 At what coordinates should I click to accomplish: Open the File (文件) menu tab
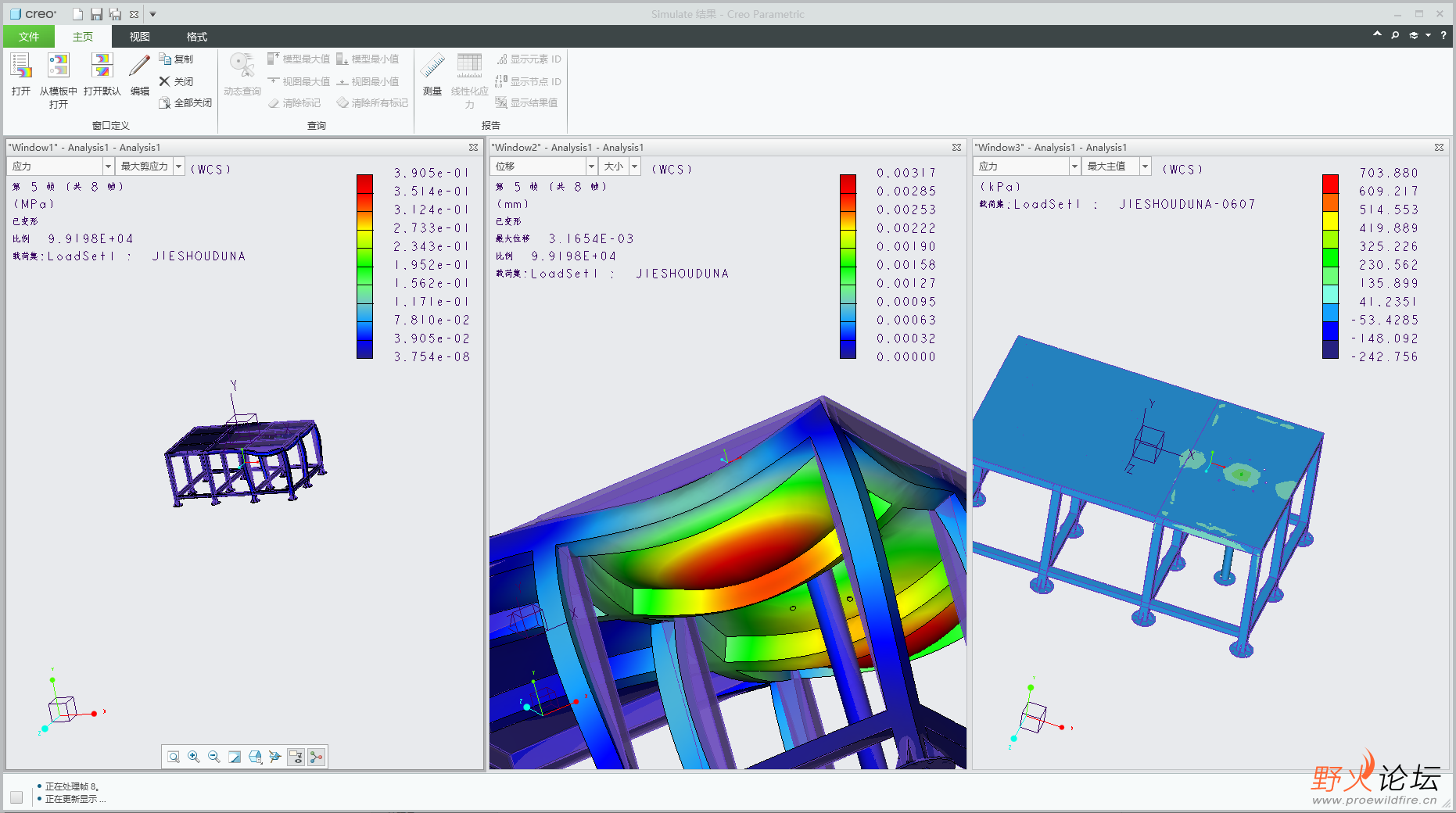29,37
